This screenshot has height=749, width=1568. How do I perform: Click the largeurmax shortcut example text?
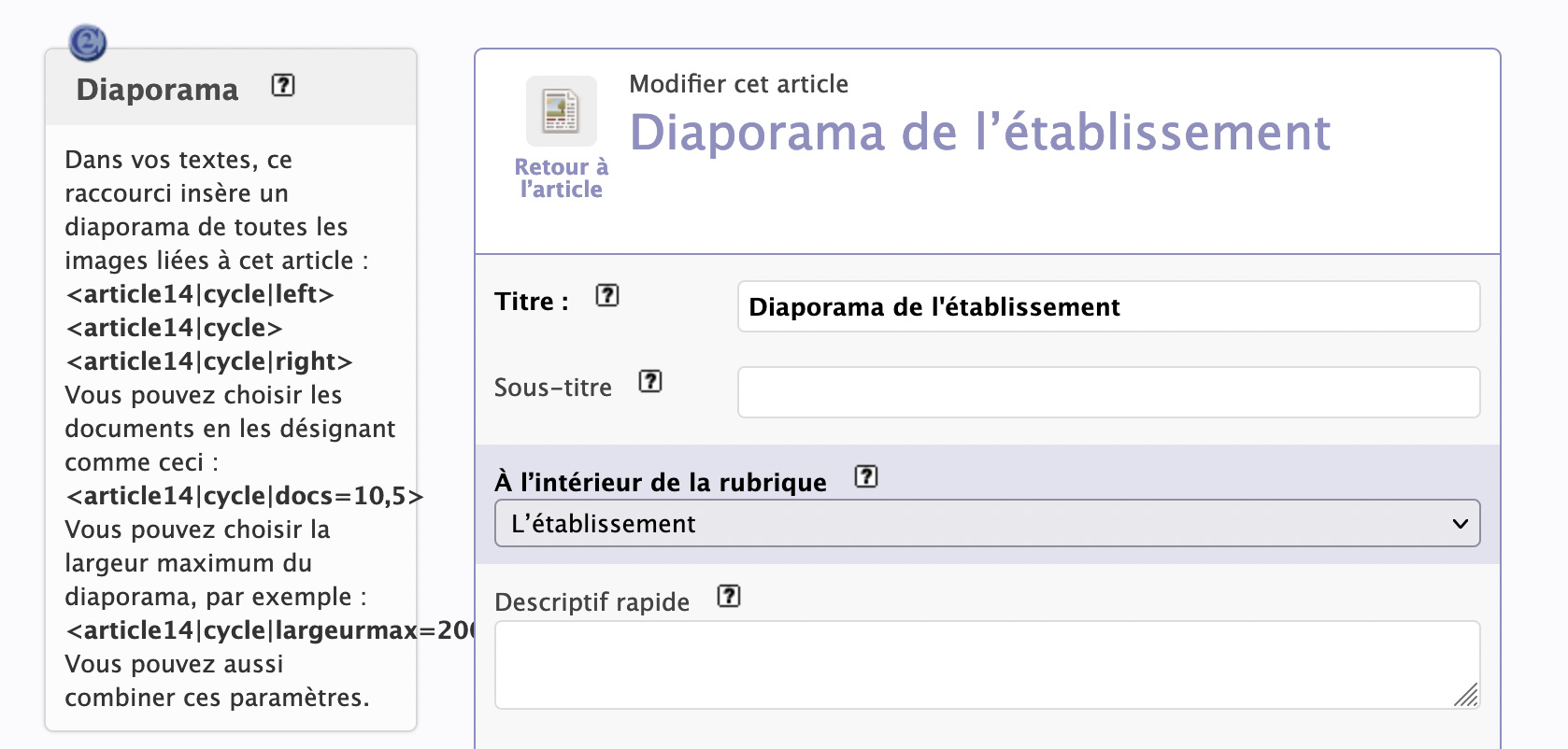tap(269, 630)
